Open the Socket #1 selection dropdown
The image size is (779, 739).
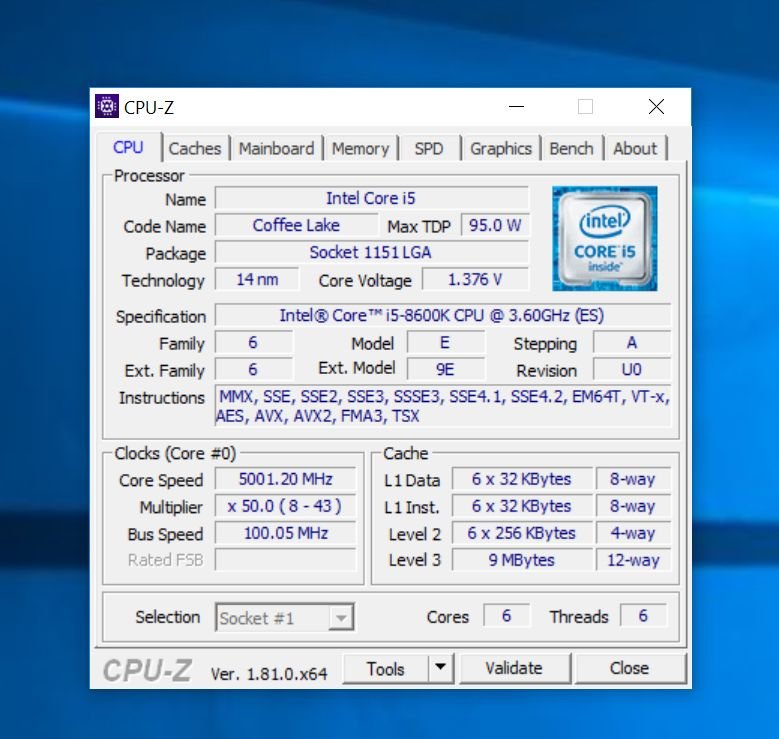pyautogui.click(x=285, y=617)
